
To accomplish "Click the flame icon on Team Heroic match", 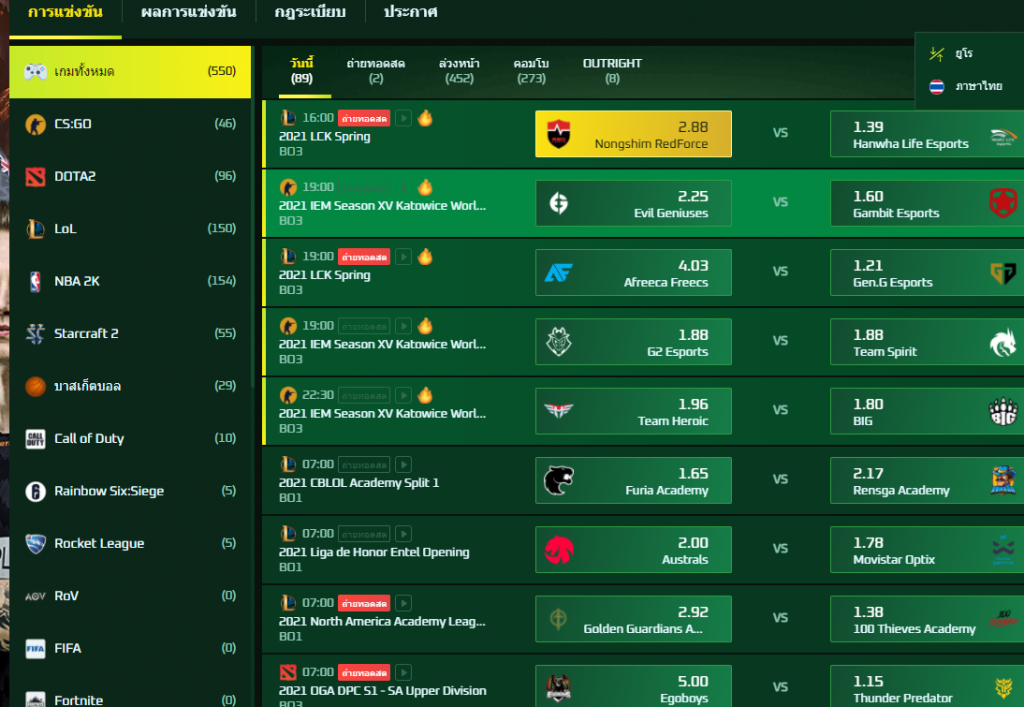I will (x=425, y=395).
